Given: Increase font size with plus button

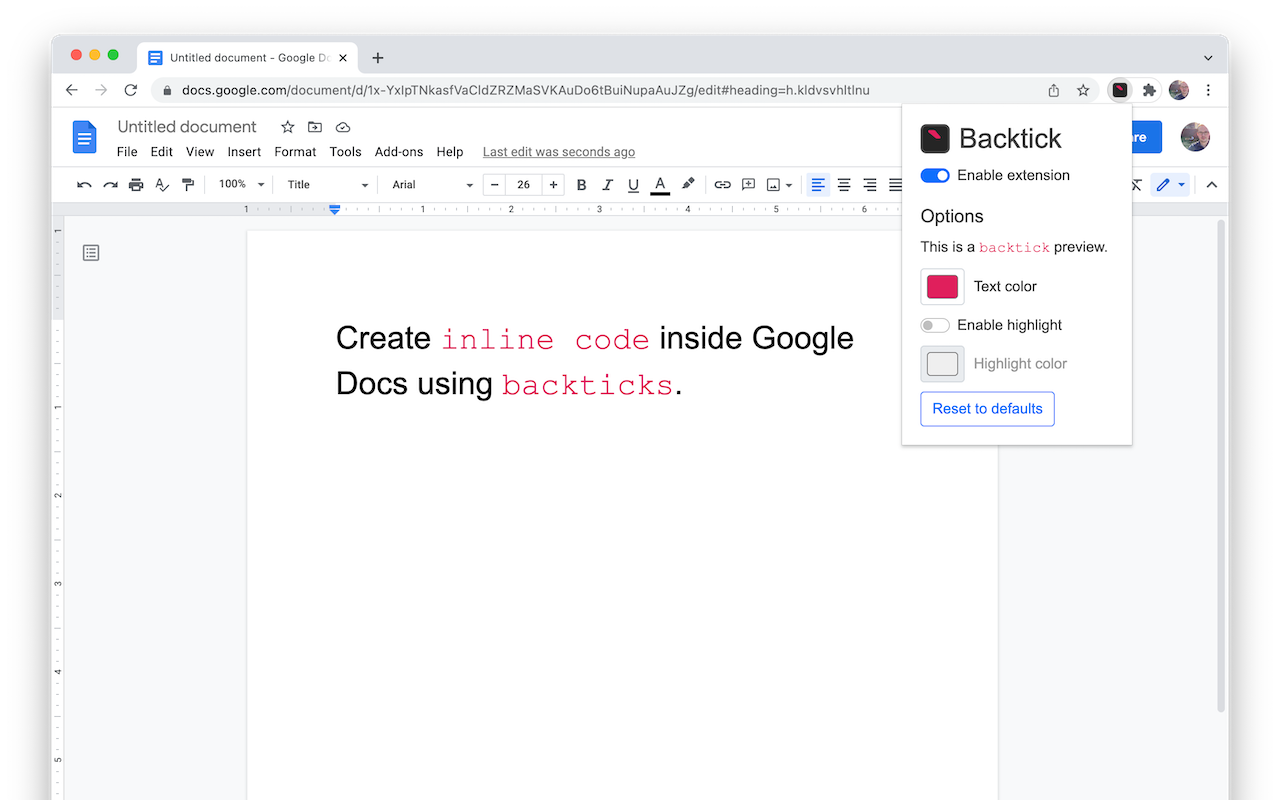Looking at the screenshot, I should click(554, 185).
